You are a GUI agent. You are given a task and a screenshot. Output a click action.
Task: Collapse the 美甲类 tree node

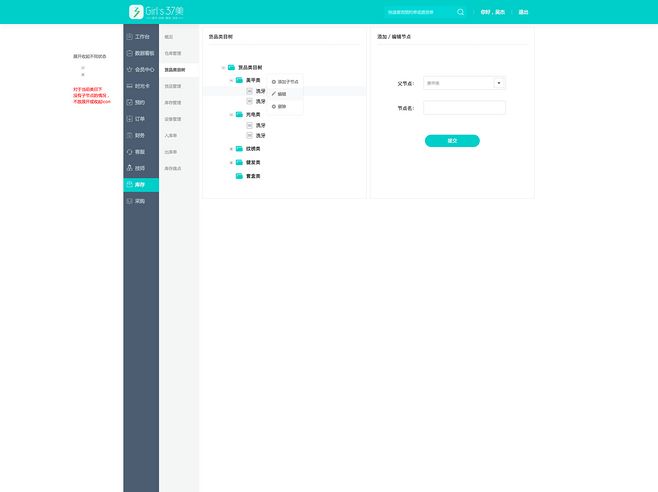click(x=231, y=80)
